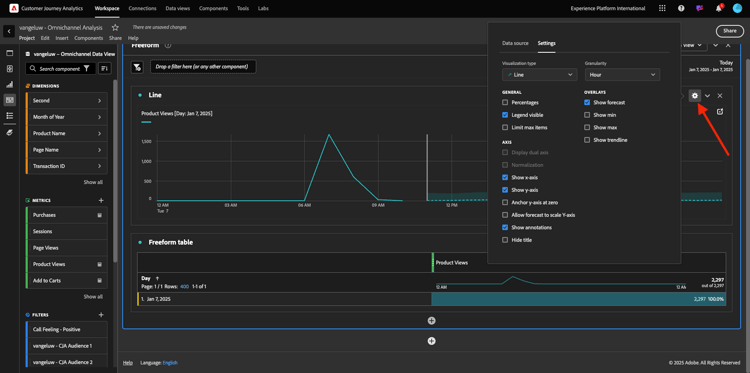Image resolution: width=750 pixels, height=373 pixels.
Task: Enable the Show trendline checkbox
Action: 587,140
